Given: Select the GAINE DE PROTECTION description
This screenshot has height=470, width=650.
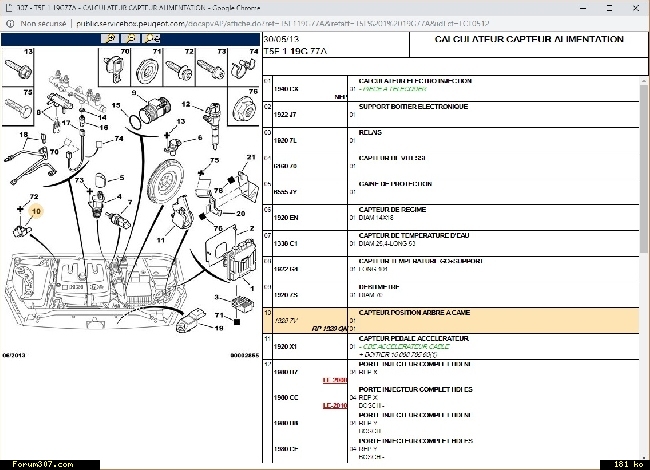Looking at the screenshot, I should point(395,184).
